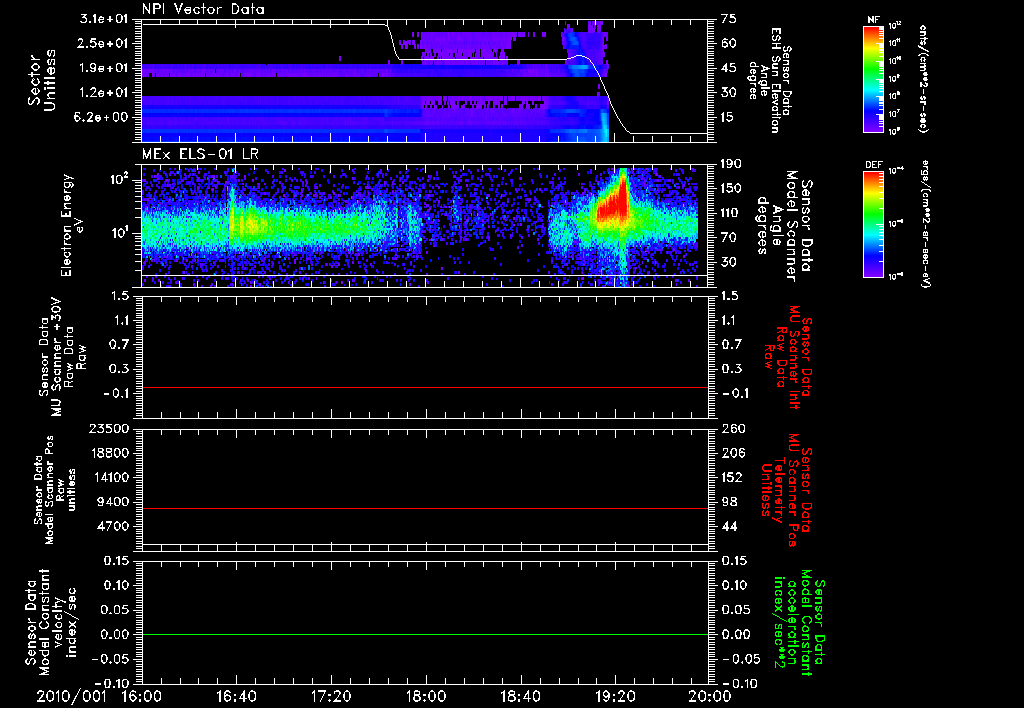Click the red line in Scanner Pos plot
This screenshot has width=1024, height=708.
[424, 508]
